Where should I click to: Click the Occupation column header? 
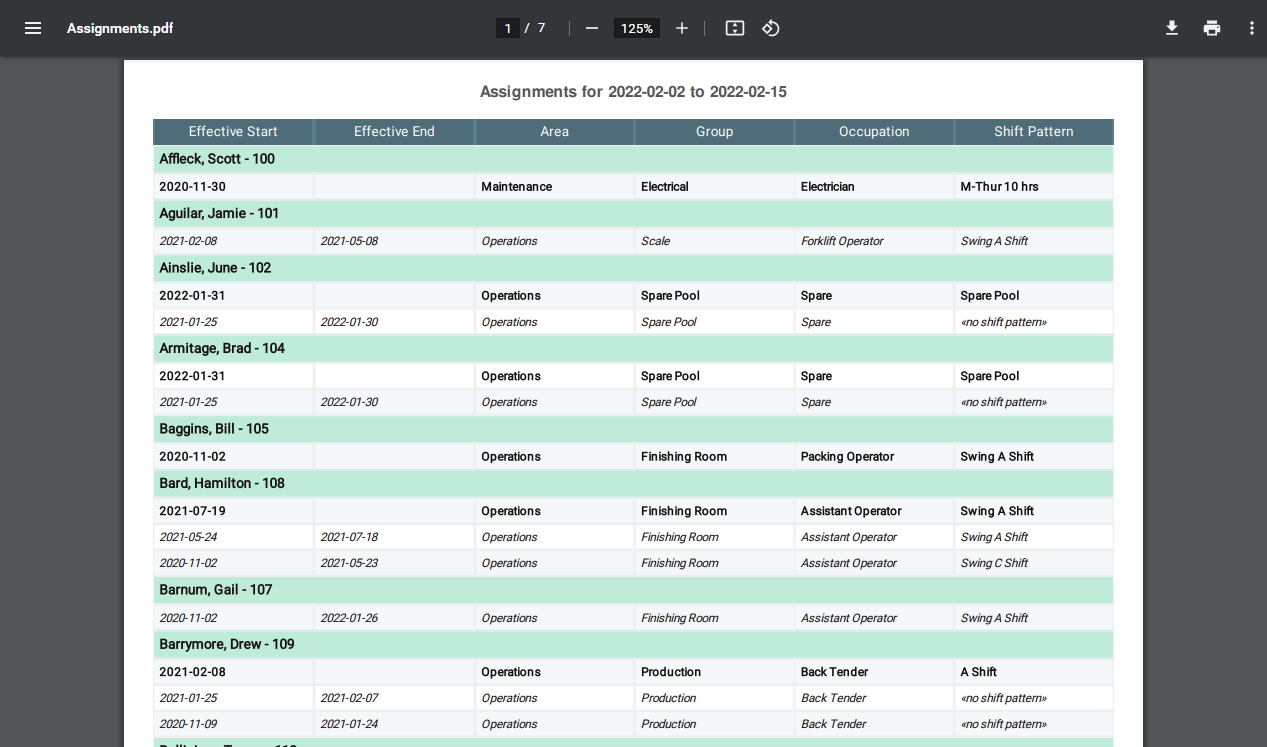(x=873, y=131)
